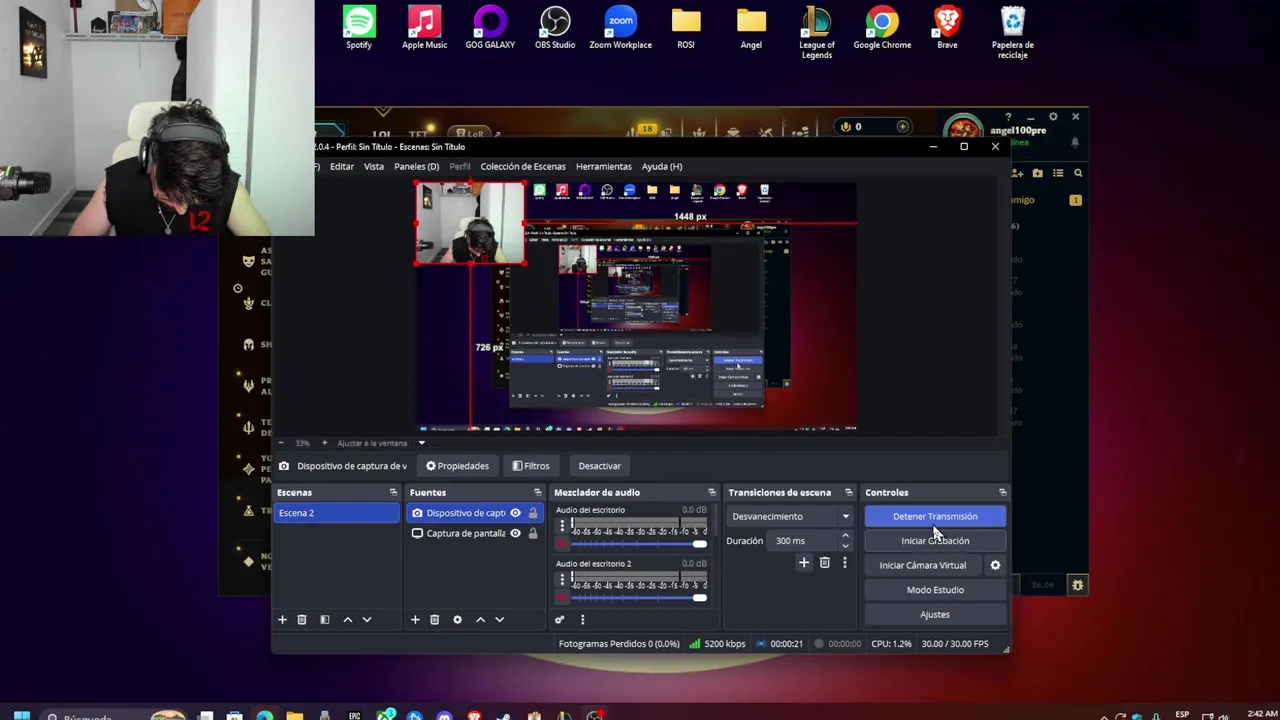Toggle Modo Estudio

935,590
